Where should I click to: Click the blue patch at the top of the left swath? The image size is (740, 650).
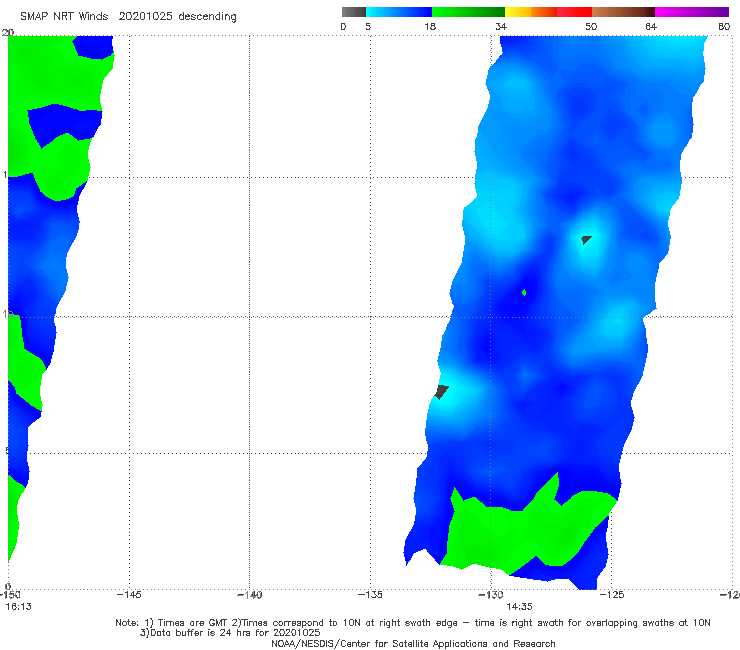94,46
